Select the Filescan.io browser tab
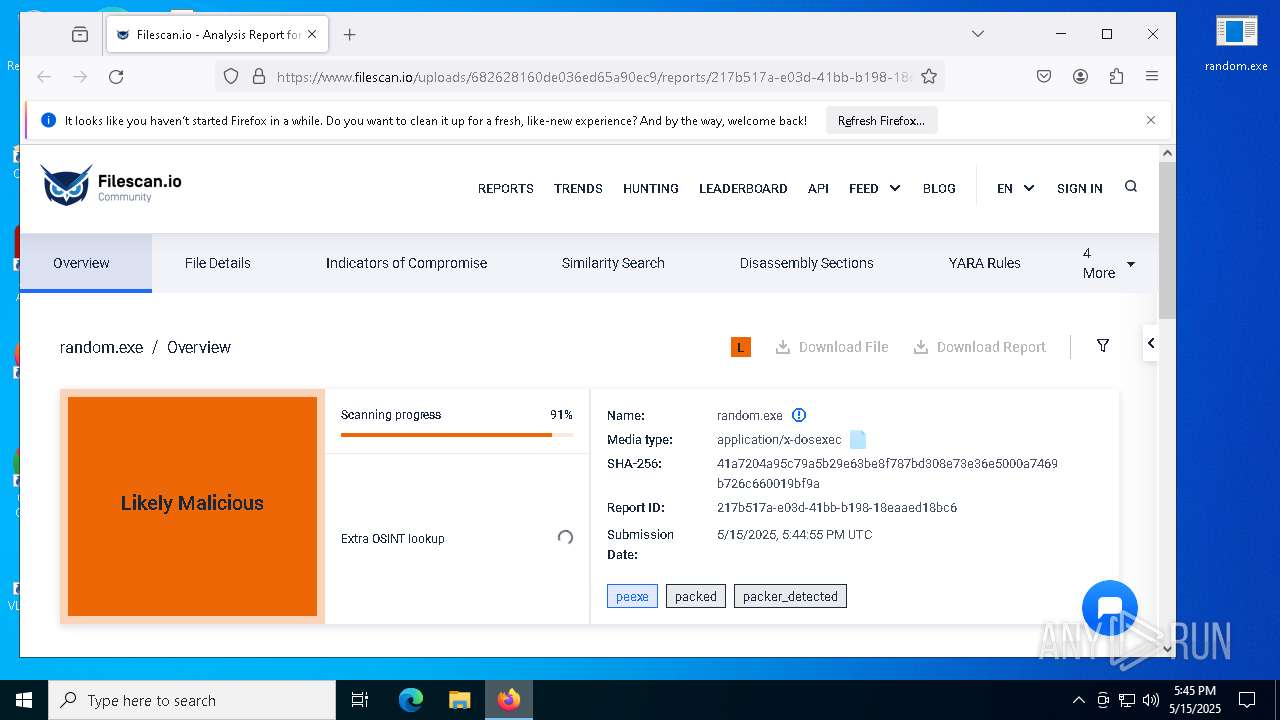 click(216, 34)
